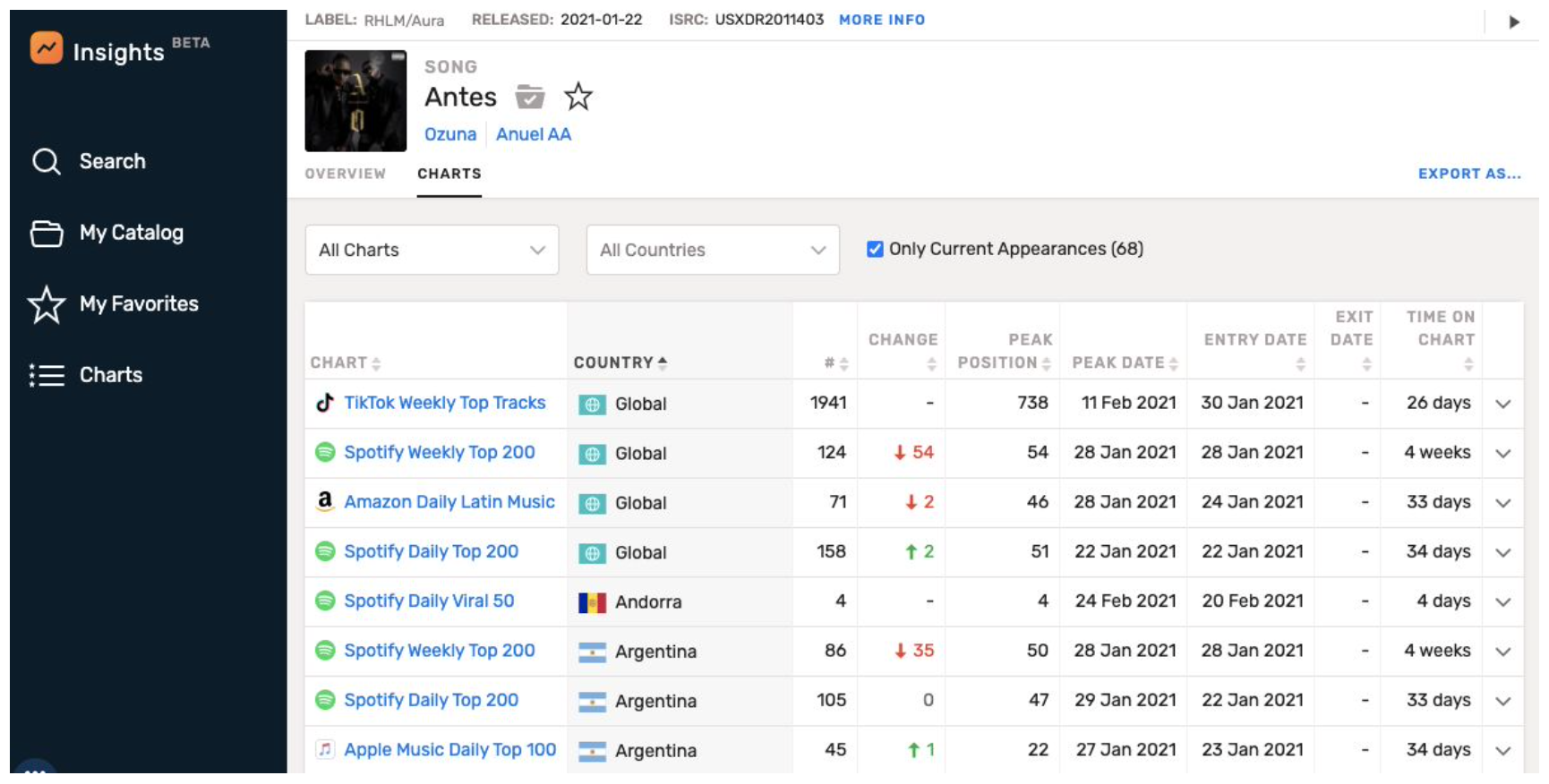Open the All Charts dropdown
Viewport: 1549px width, 784px height.
[432, 250]
